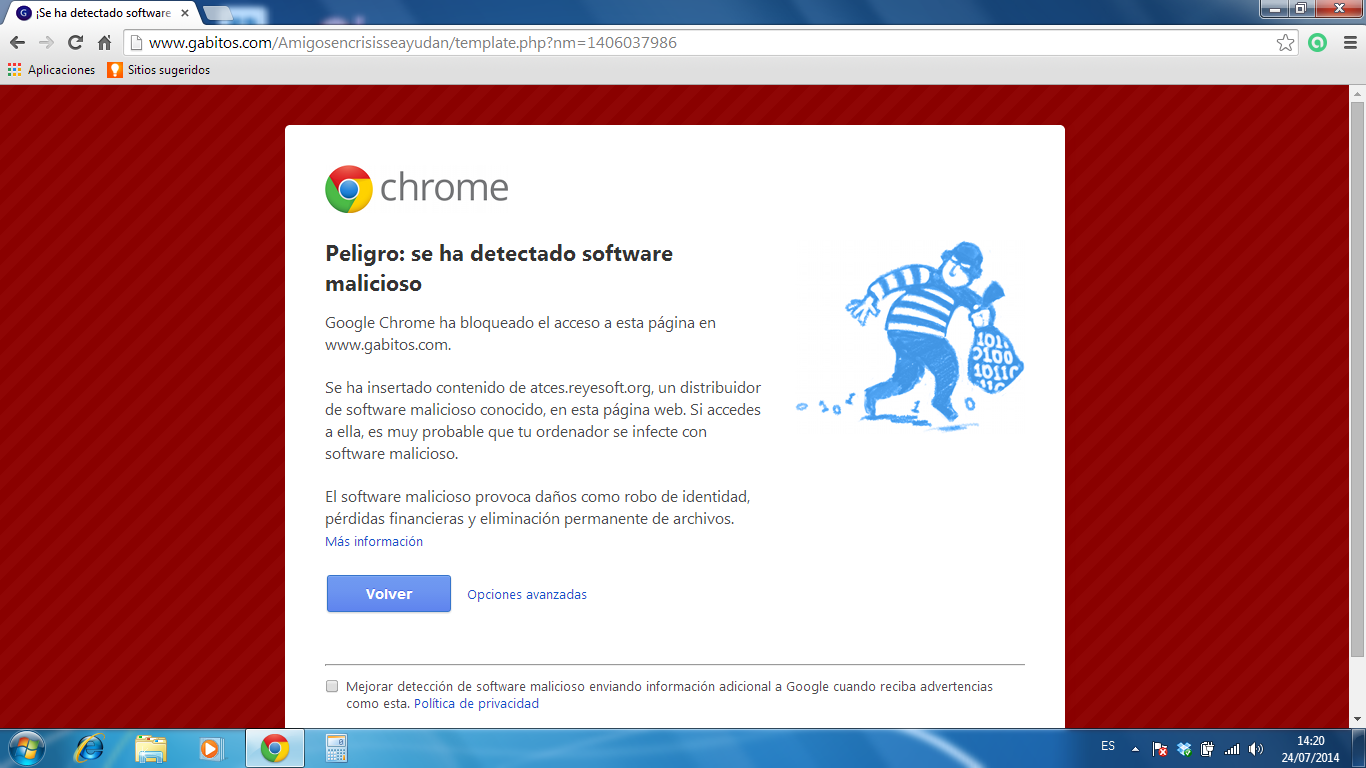Click the volume speaker in system tray

tap(1256, 748)
